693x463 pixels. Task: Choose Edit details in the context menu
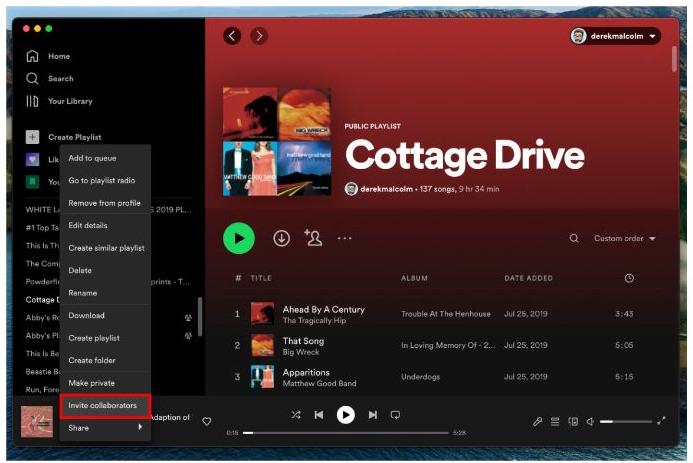pyautogui.click(x=105, y=225)
